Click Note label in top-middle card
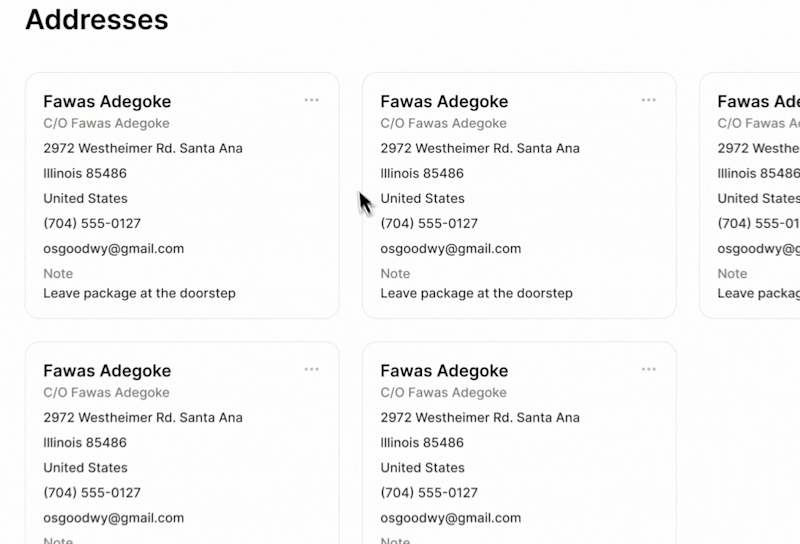This screenshot has height=544, width=800. pyautogui.click(x=395, y=274)
